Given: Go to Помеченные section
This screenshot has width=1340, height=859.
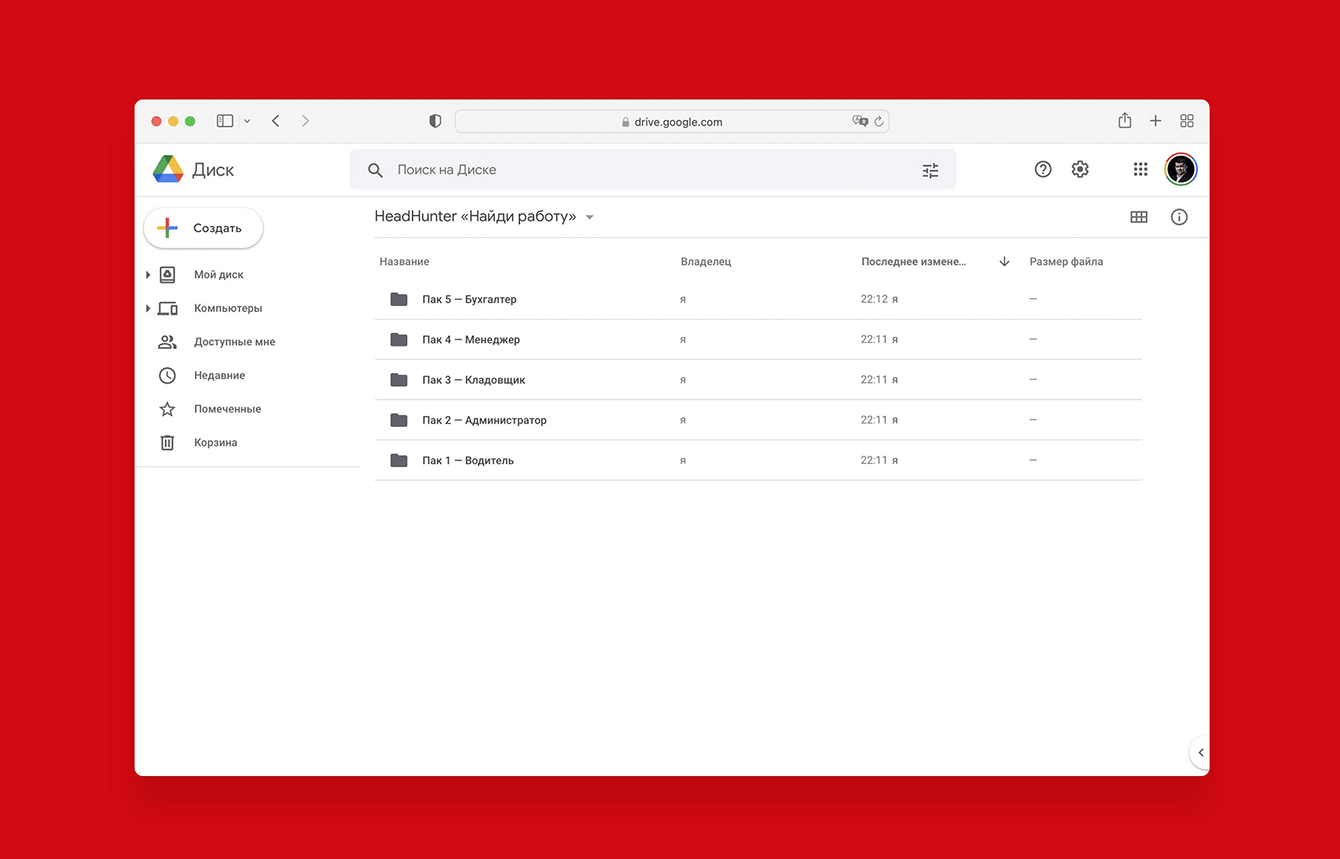Looking at the screenshot, I should coord(228,409).
